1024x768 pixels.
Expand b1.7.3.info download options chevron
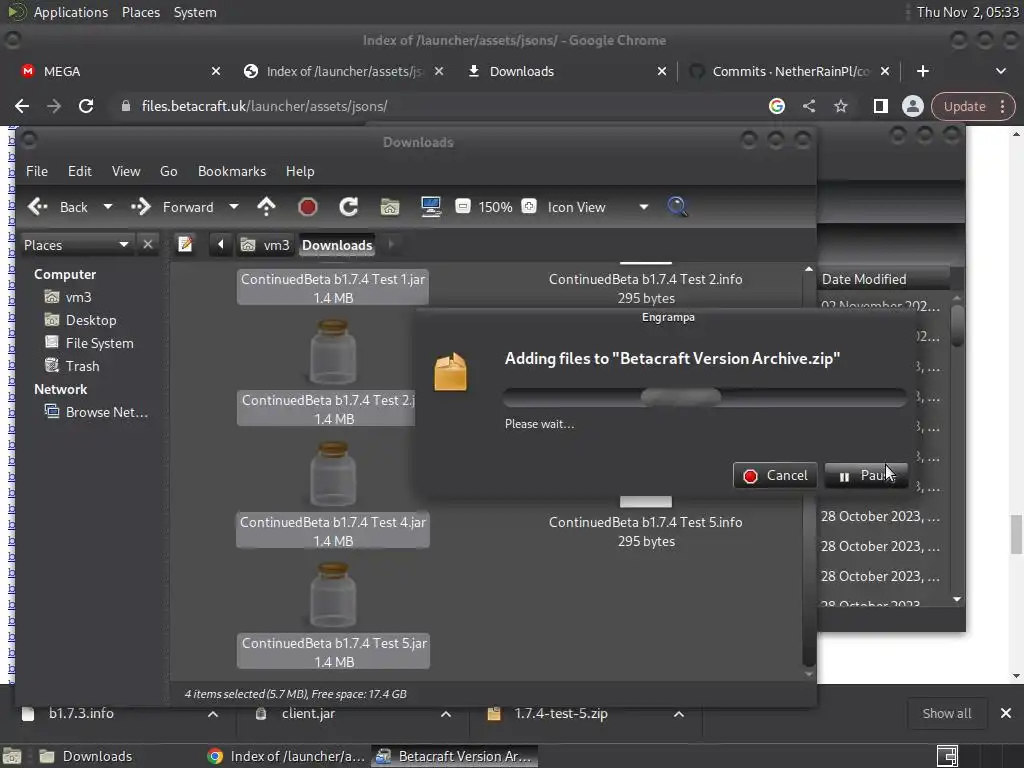(x=213, y=714)
